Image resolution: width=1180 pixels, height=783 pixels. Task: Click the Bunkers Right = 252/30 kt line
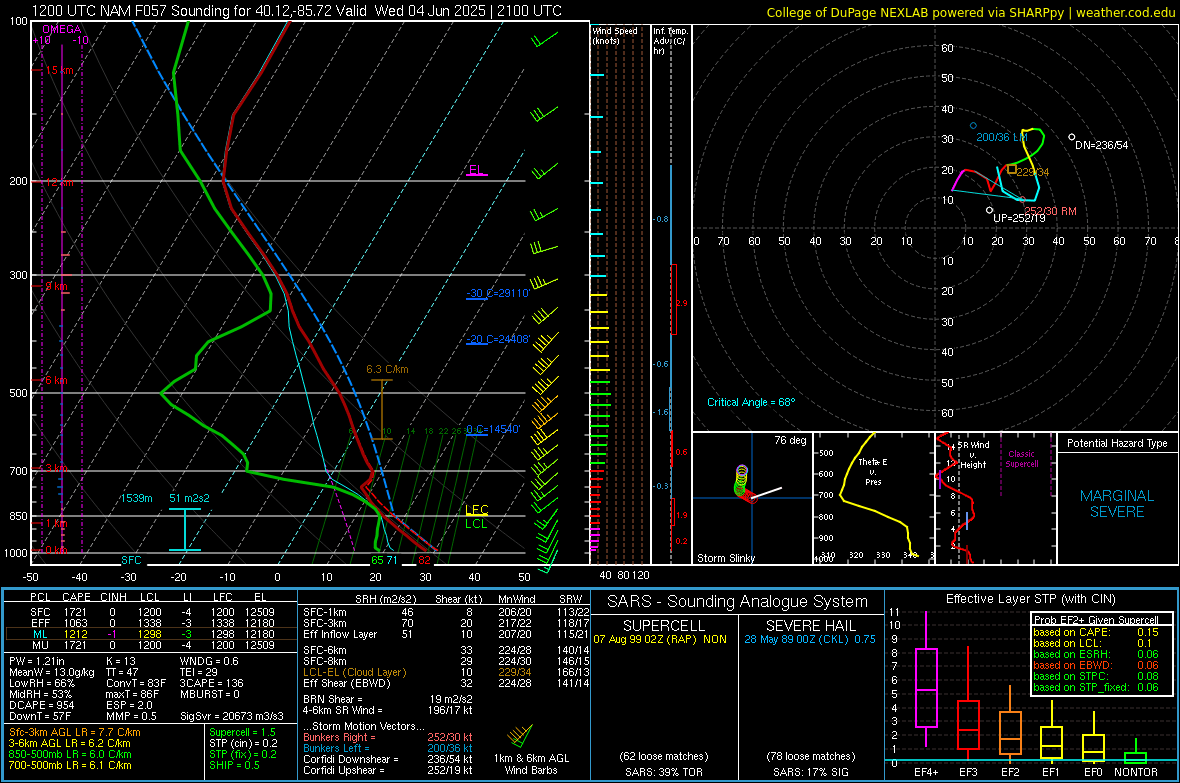pos(388,737)
